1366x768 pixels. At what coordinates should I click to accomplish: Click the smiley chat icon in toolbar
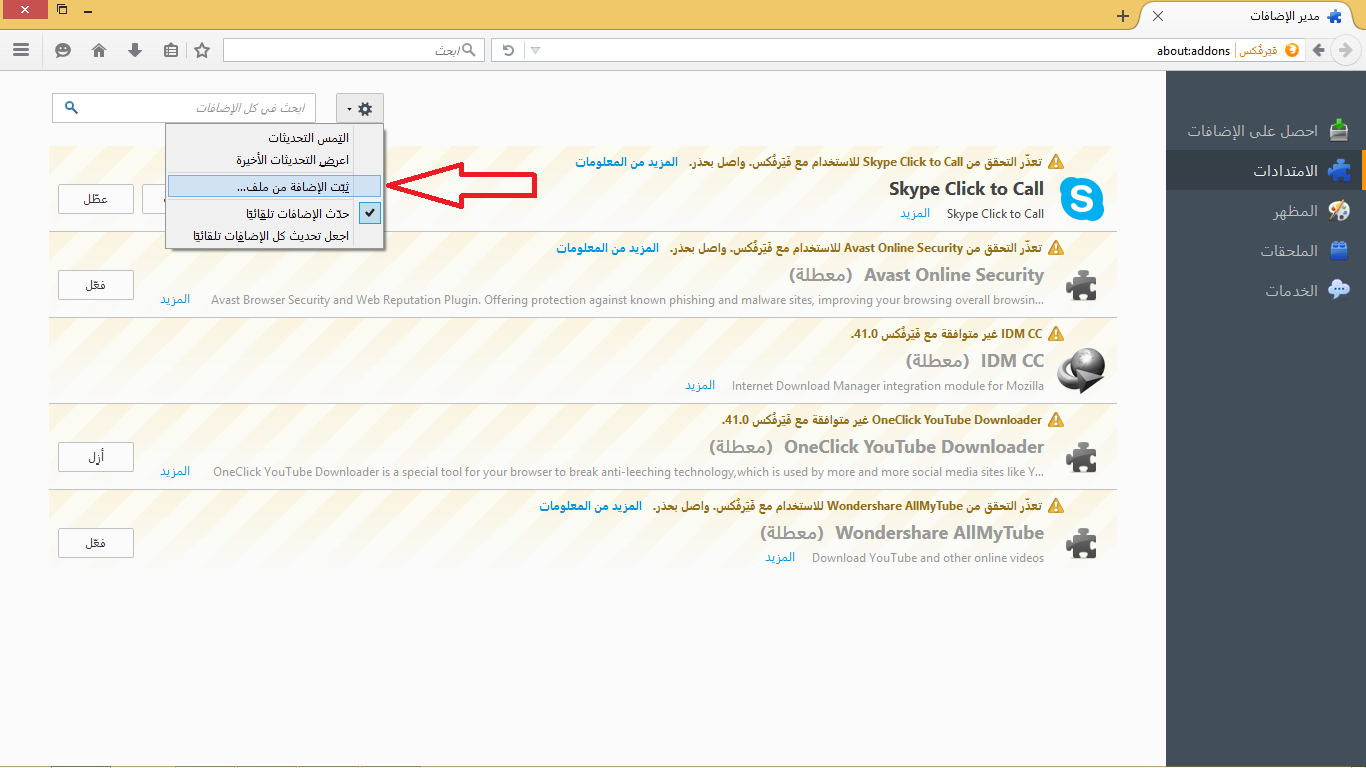pos(63,50)
